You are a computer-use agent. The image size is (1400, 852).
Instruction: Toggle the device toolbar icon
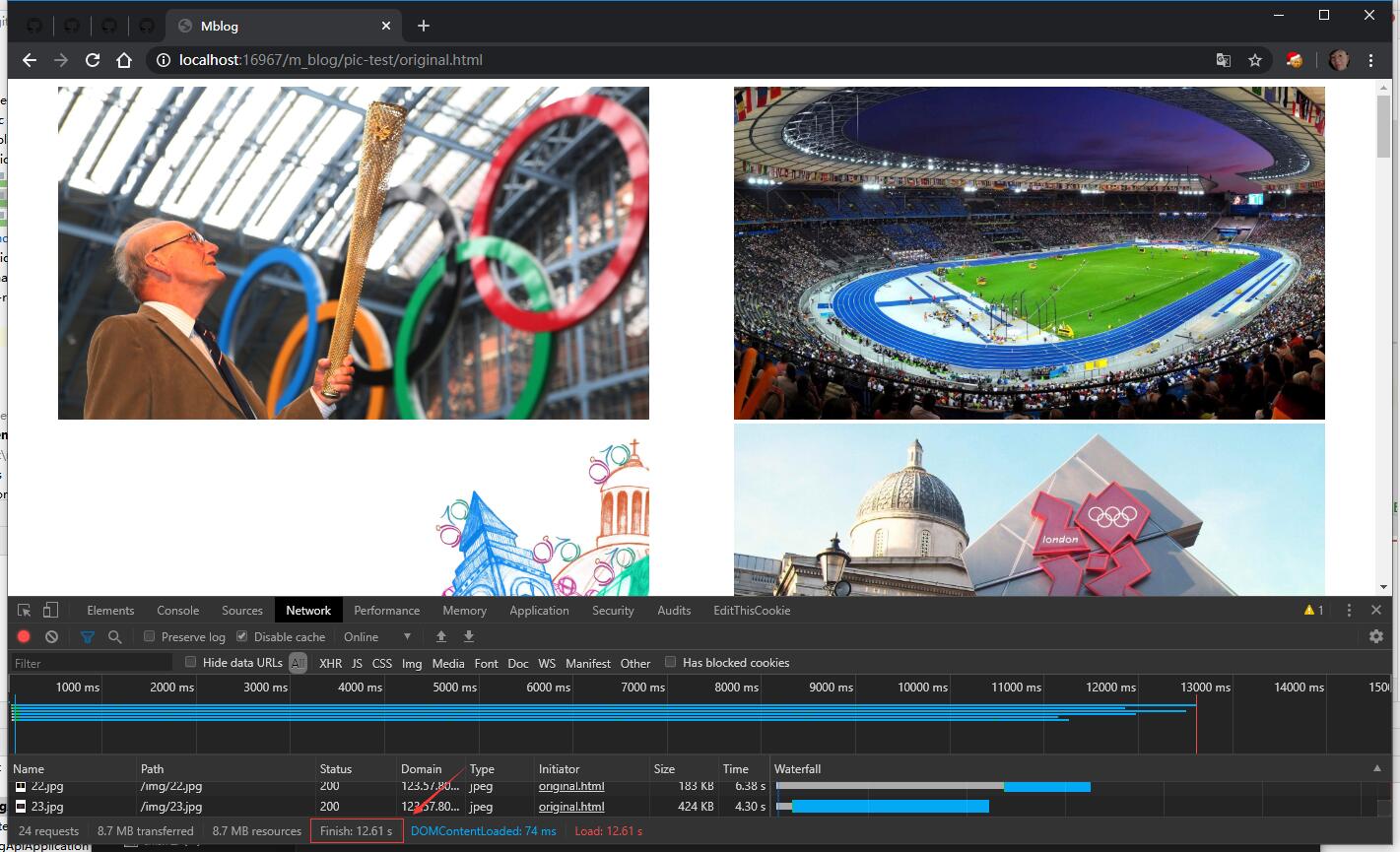pos(50,611)
